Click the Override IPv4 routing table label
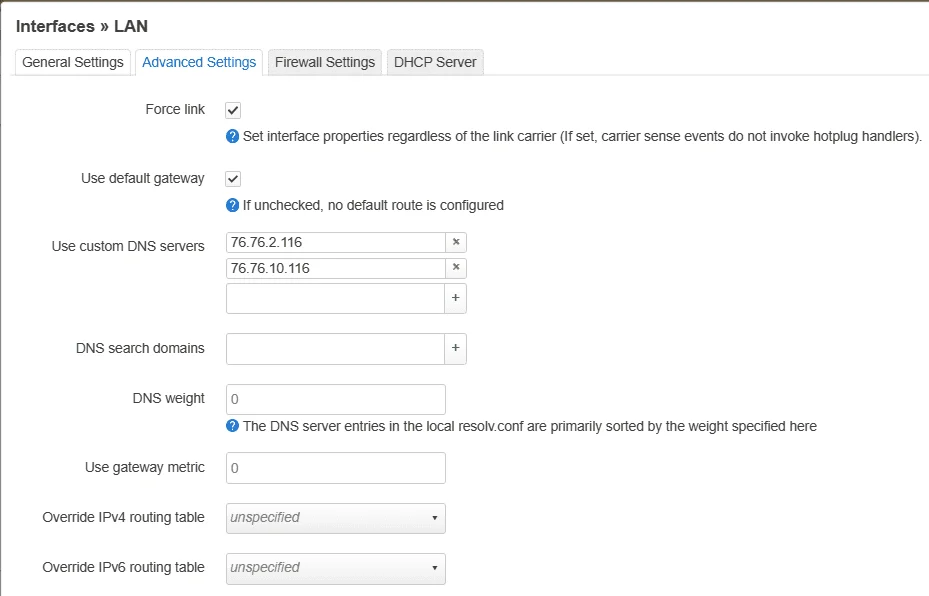The width and height of the screenshot is (929, 596). pyautogui.click(x=123, y=517)
